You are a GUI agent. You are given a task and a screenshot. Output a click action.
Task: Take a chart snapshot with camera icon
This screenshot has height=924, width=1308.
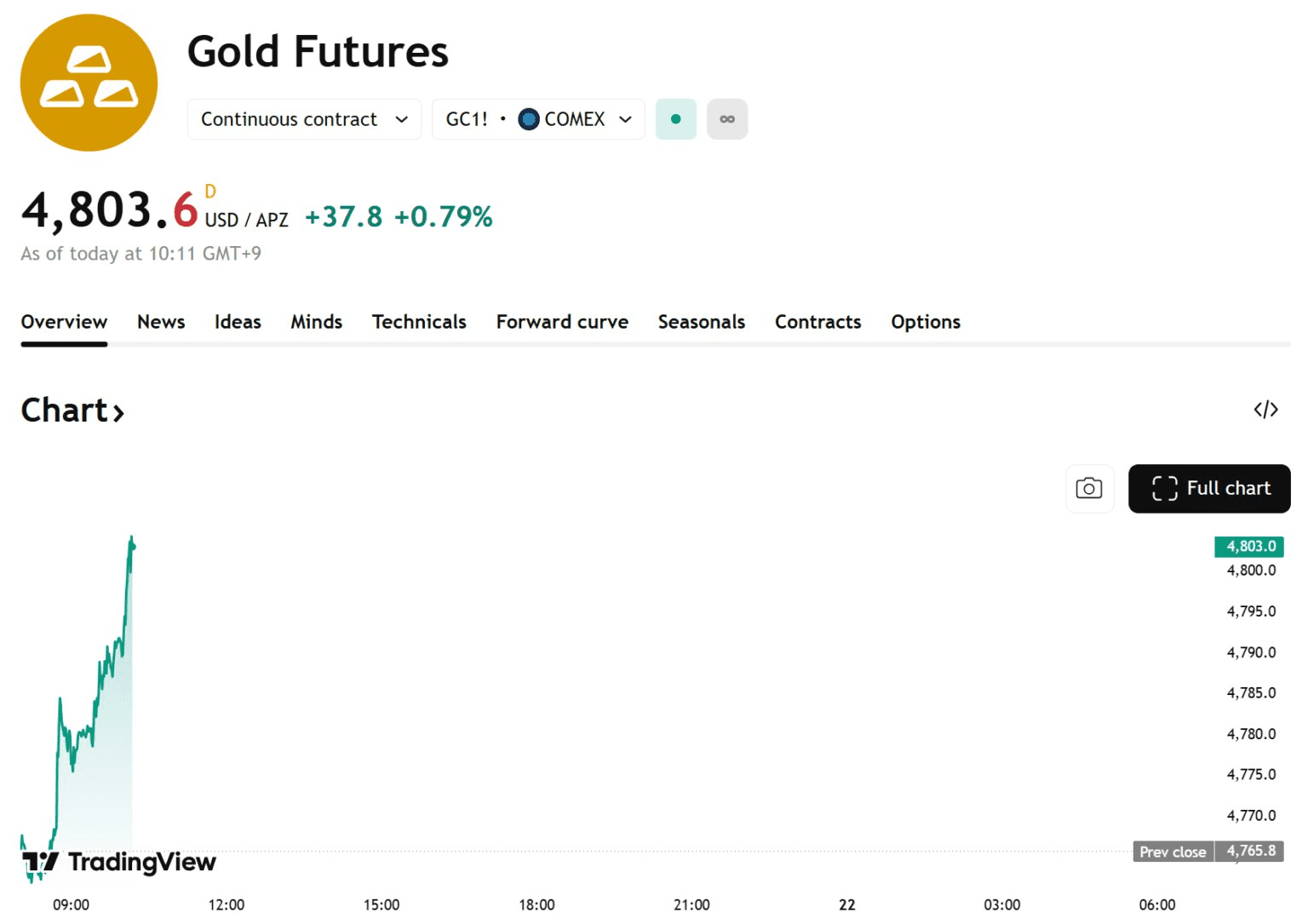click(1089, 488)
